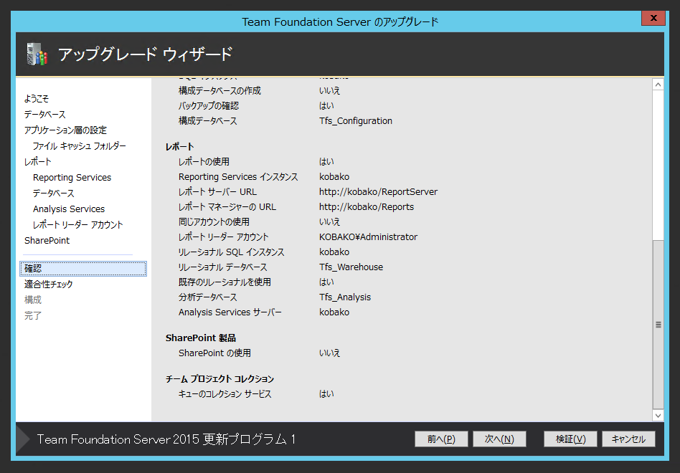
Task: Go to SharePoint step in sidebar
Action: tap(47, 241)
